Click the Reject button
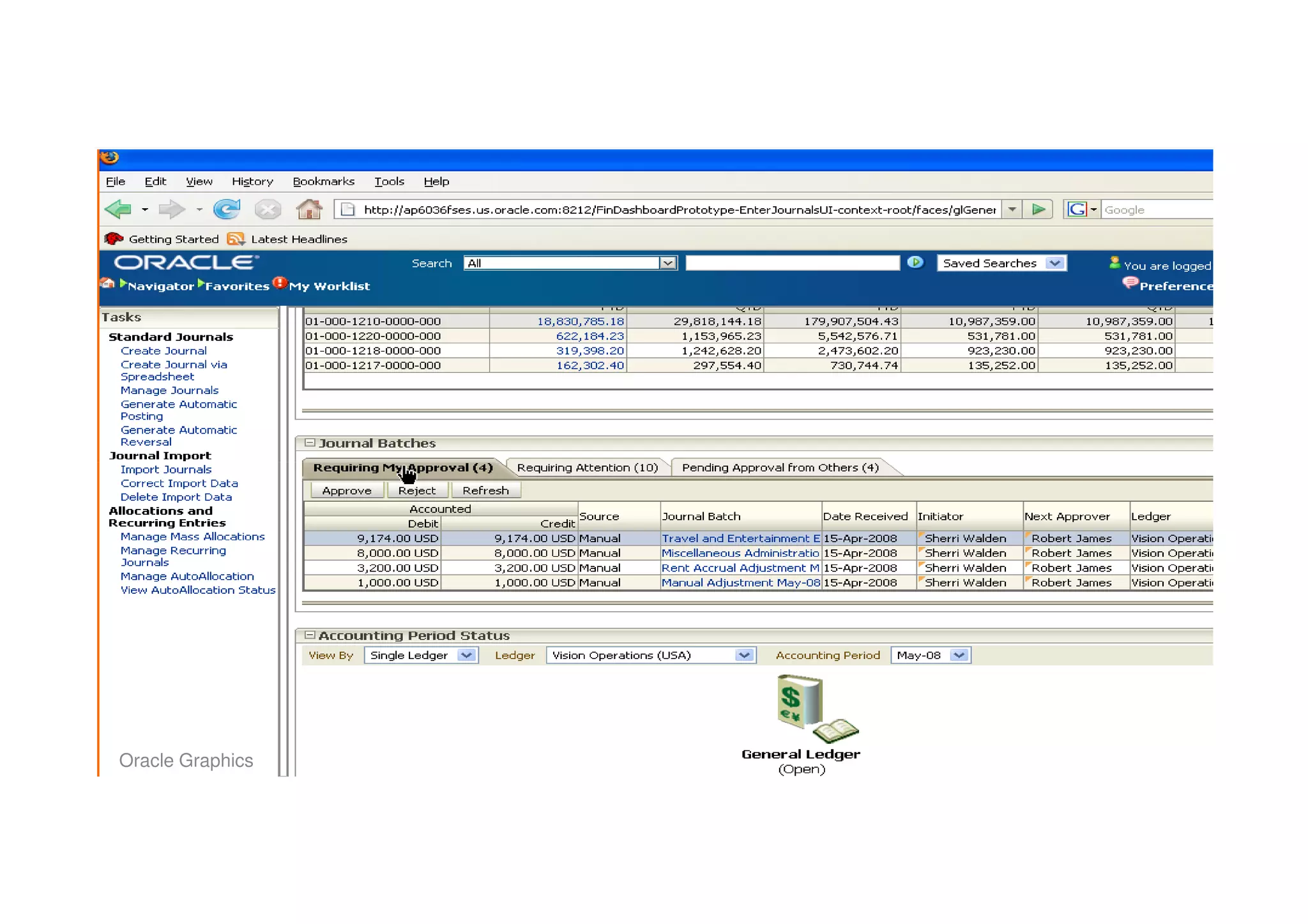 (x=416, y=490)
